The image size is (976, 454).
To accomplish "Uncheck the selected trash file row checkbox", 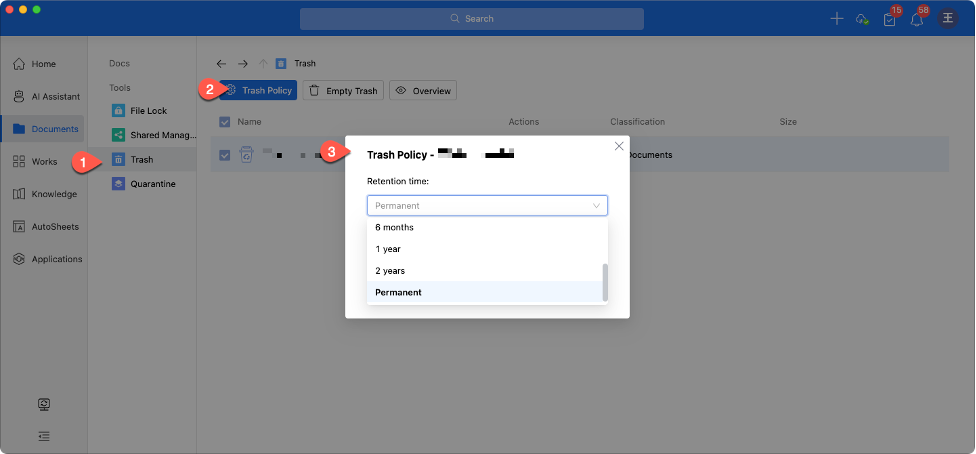I will (x=224, y=155).
